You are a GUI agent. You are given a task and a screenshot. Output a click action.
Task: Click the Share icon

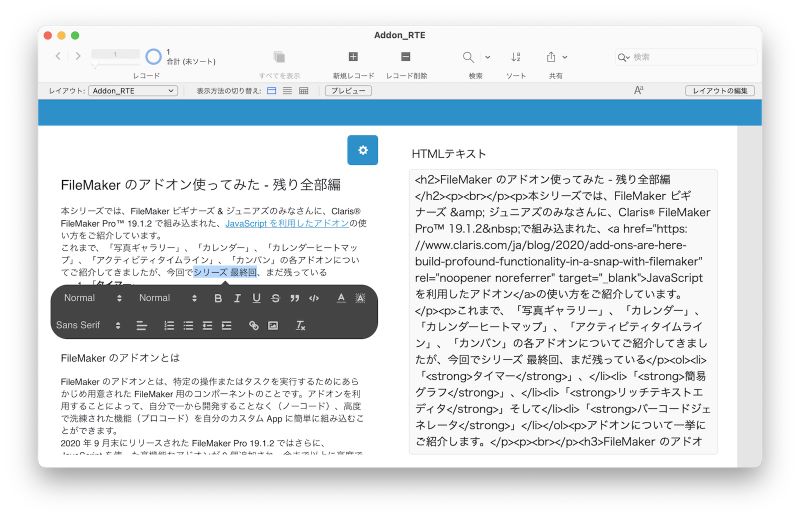pyautogui.click(x=551, y=57)
